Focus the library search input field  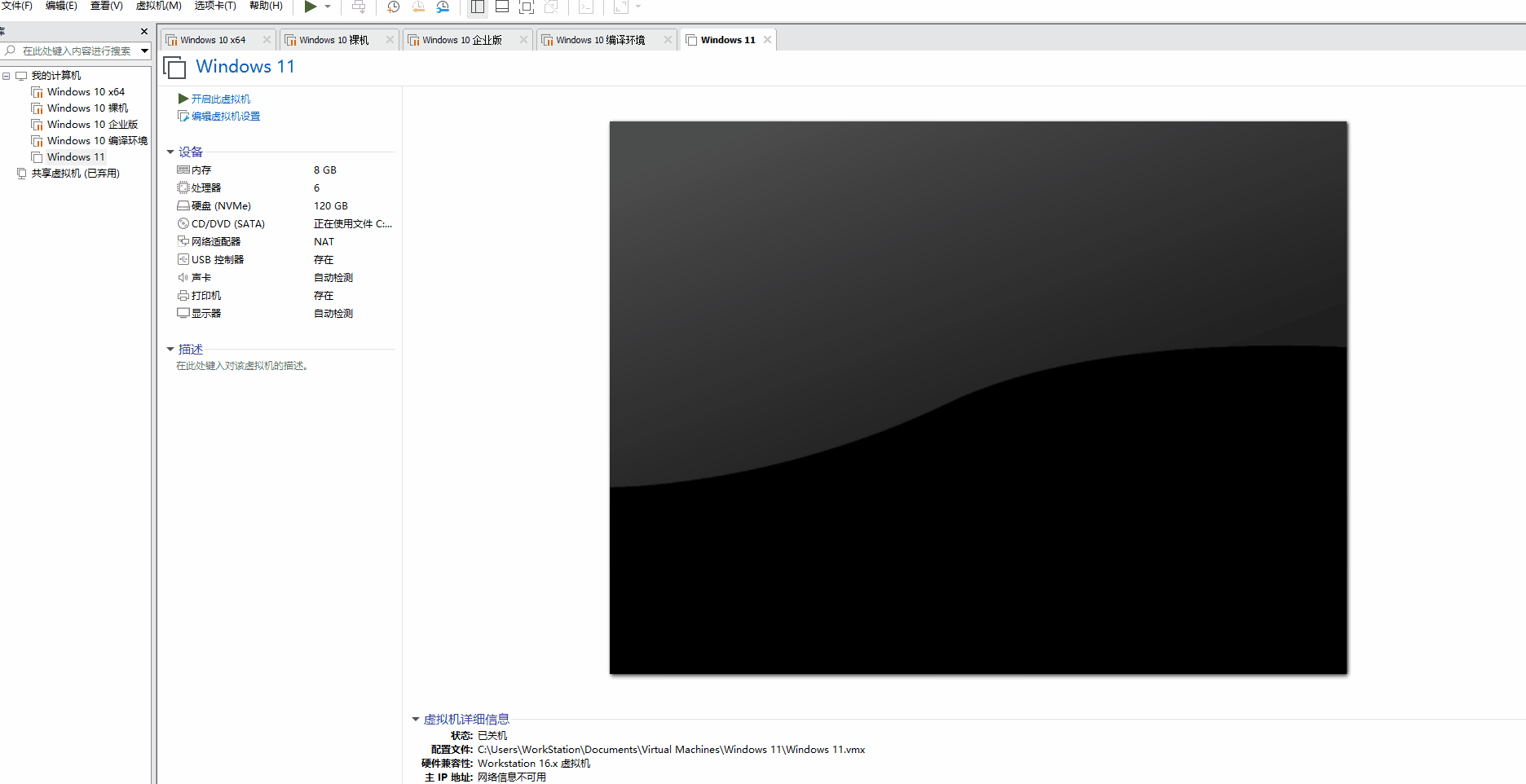(77, 51)
